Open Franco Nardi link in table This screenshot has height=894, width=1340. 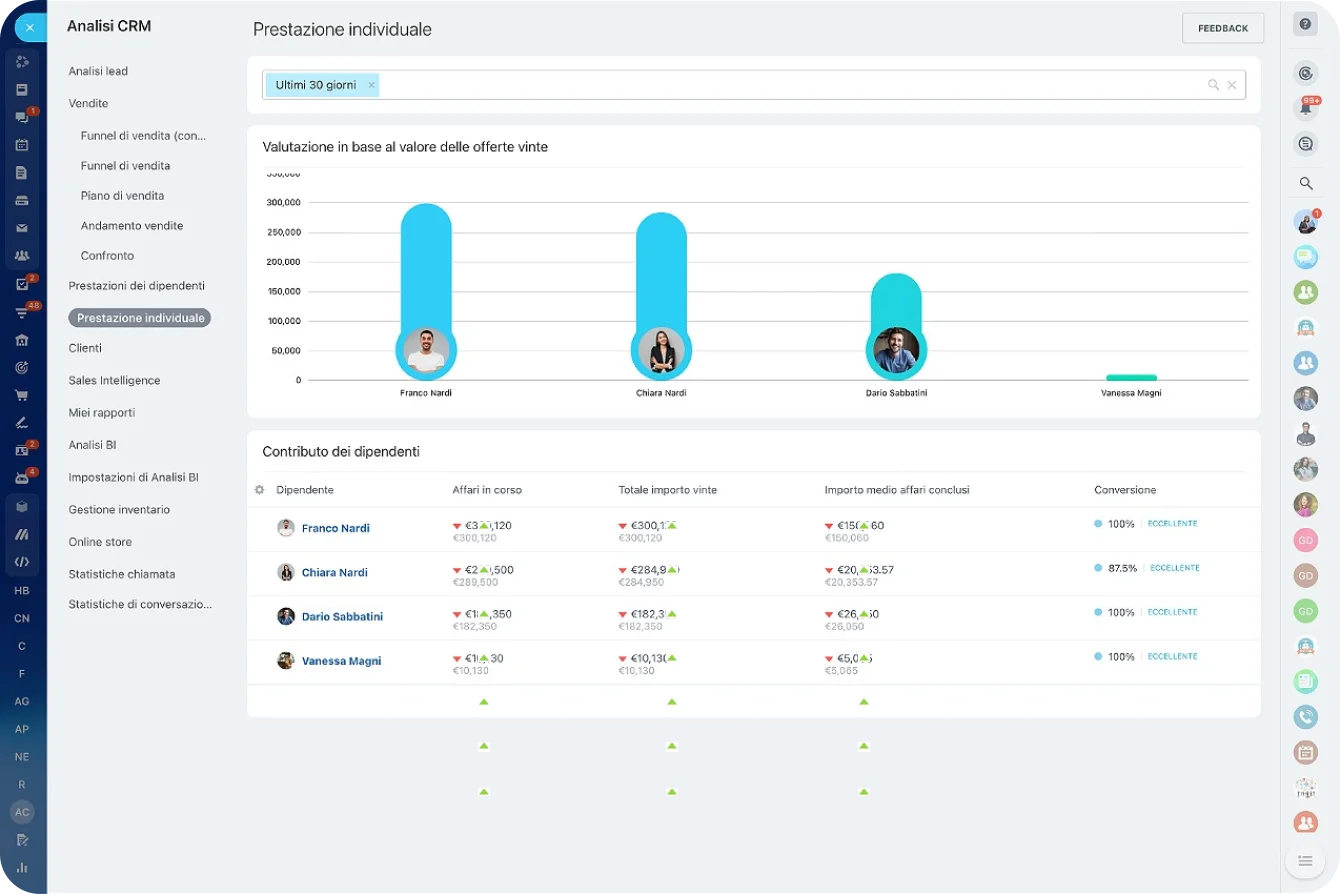[x=335, y=528]
